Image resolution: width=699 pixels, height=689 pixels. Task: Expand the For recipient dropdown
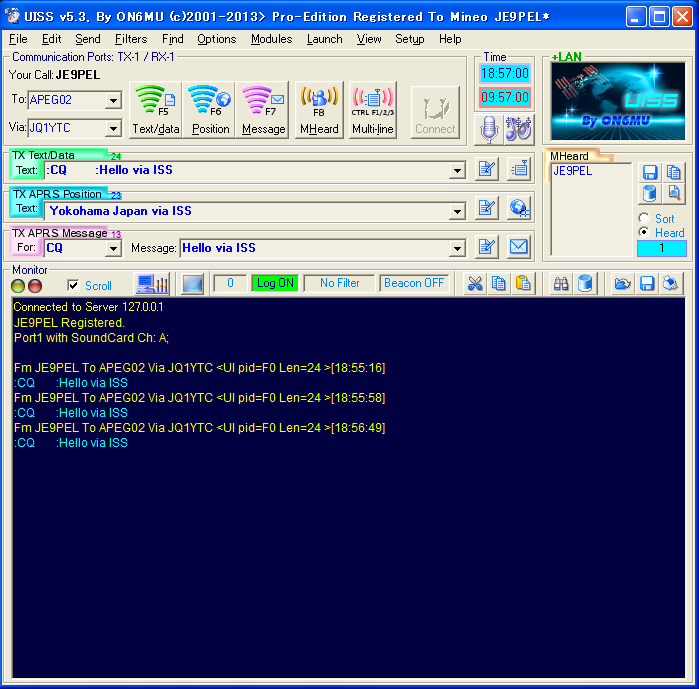pos(114,249)
